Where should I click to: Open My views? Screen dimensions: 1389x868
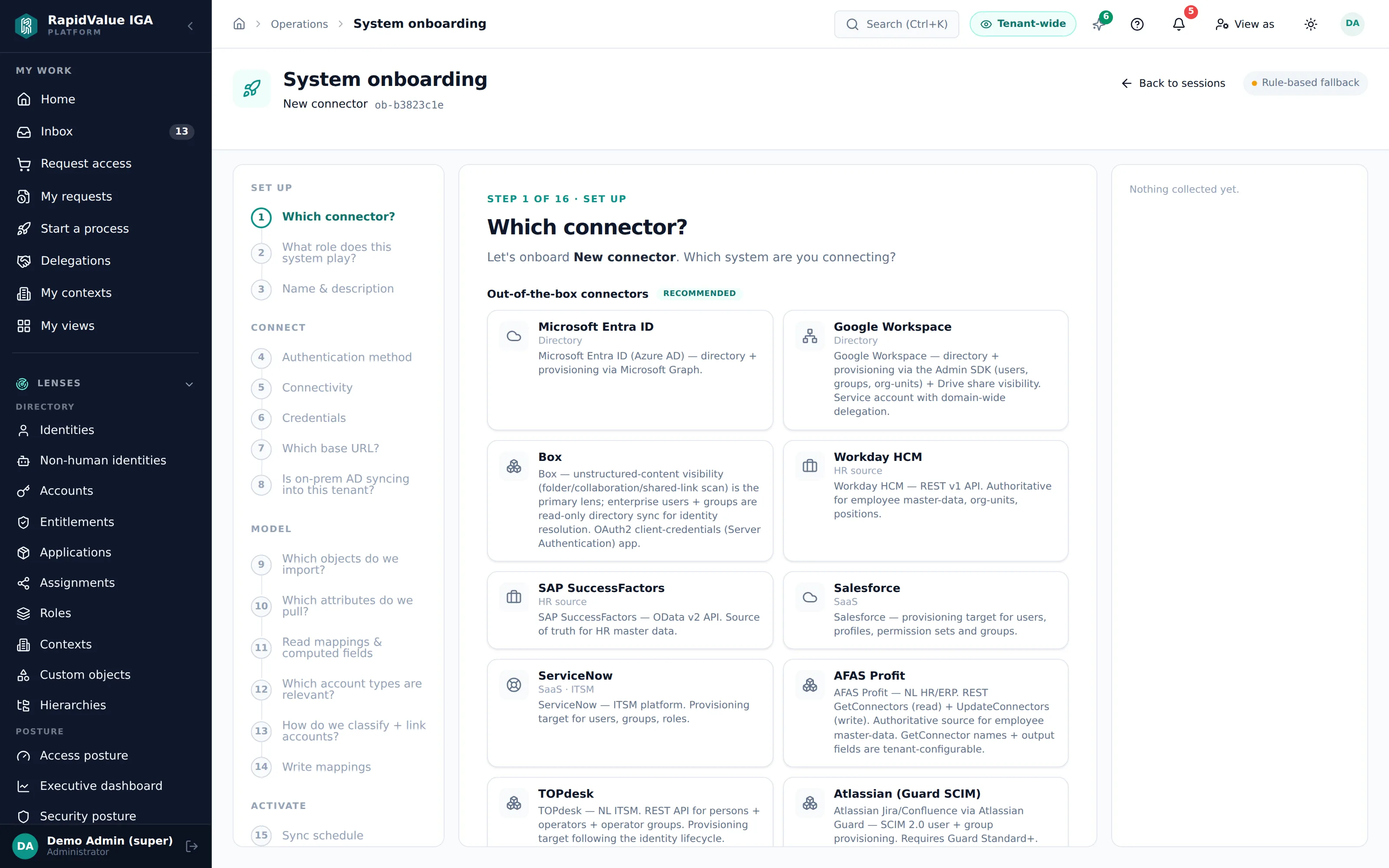pyautogui.click(x=105, y=325)
